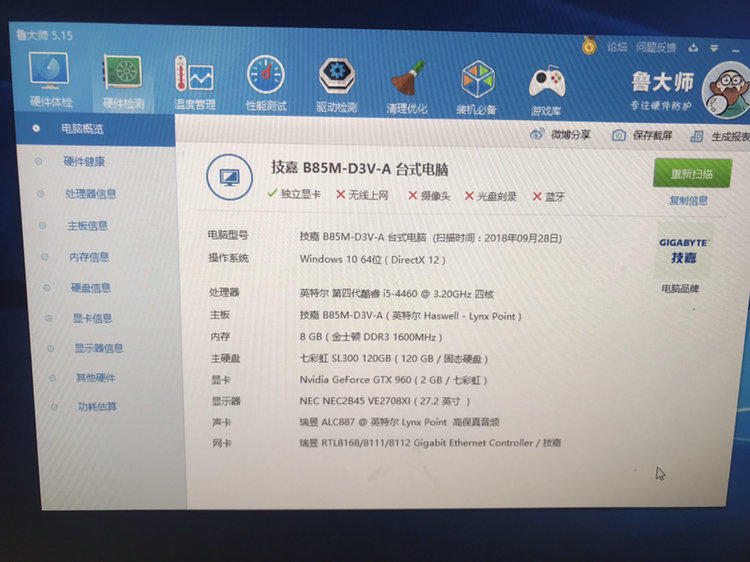Click 重新扫描 rescan button
The image size is (750, 562).
point(692,174)
